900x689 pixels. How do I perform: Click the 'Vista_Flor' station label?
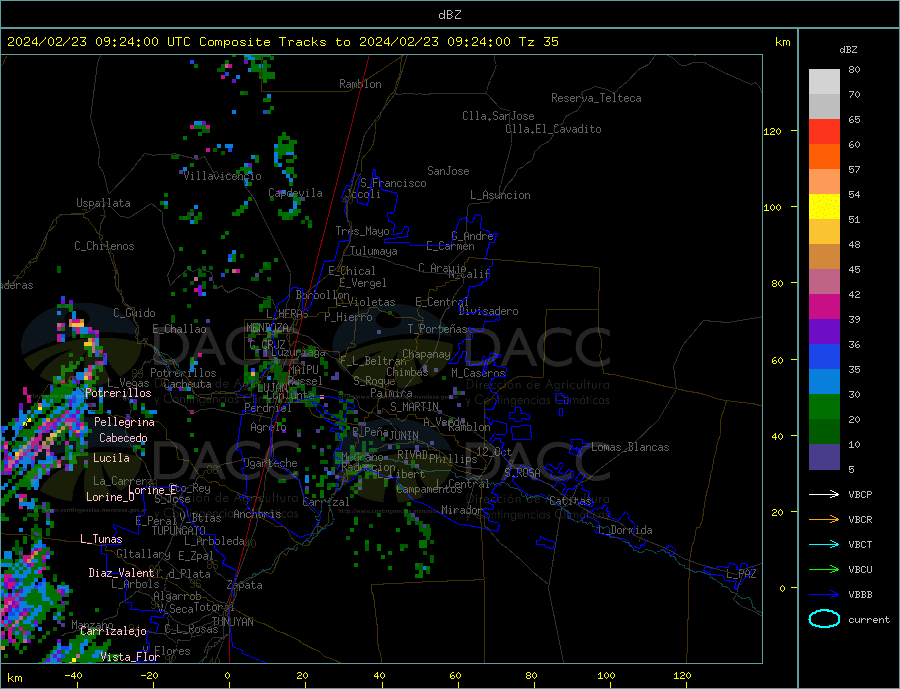tap(130, 657)
